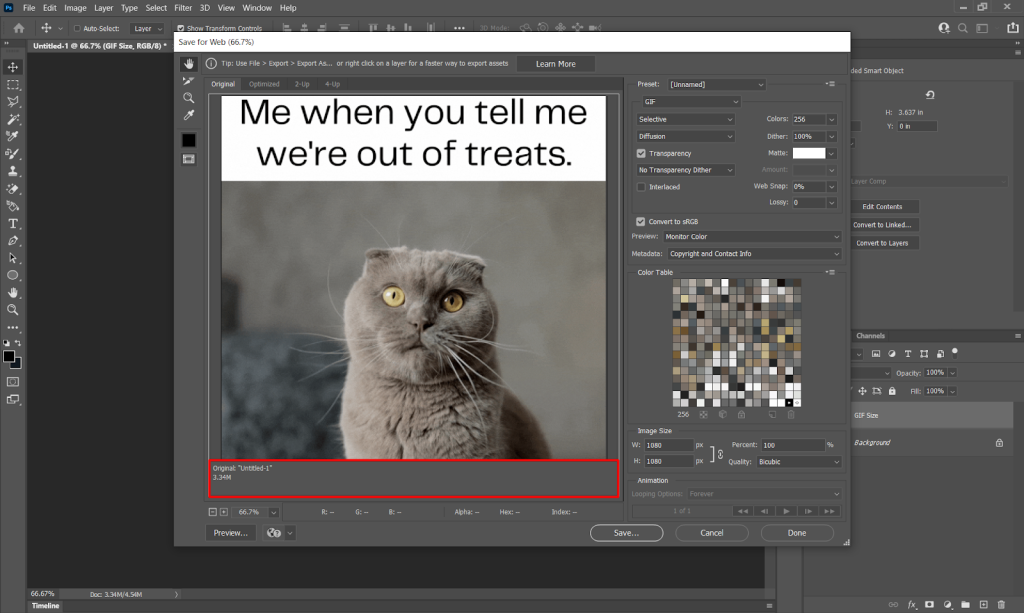Toggle Show Transform Controls checkbox
Viewport: 1024px width, 613px height.
coord(181,29)
